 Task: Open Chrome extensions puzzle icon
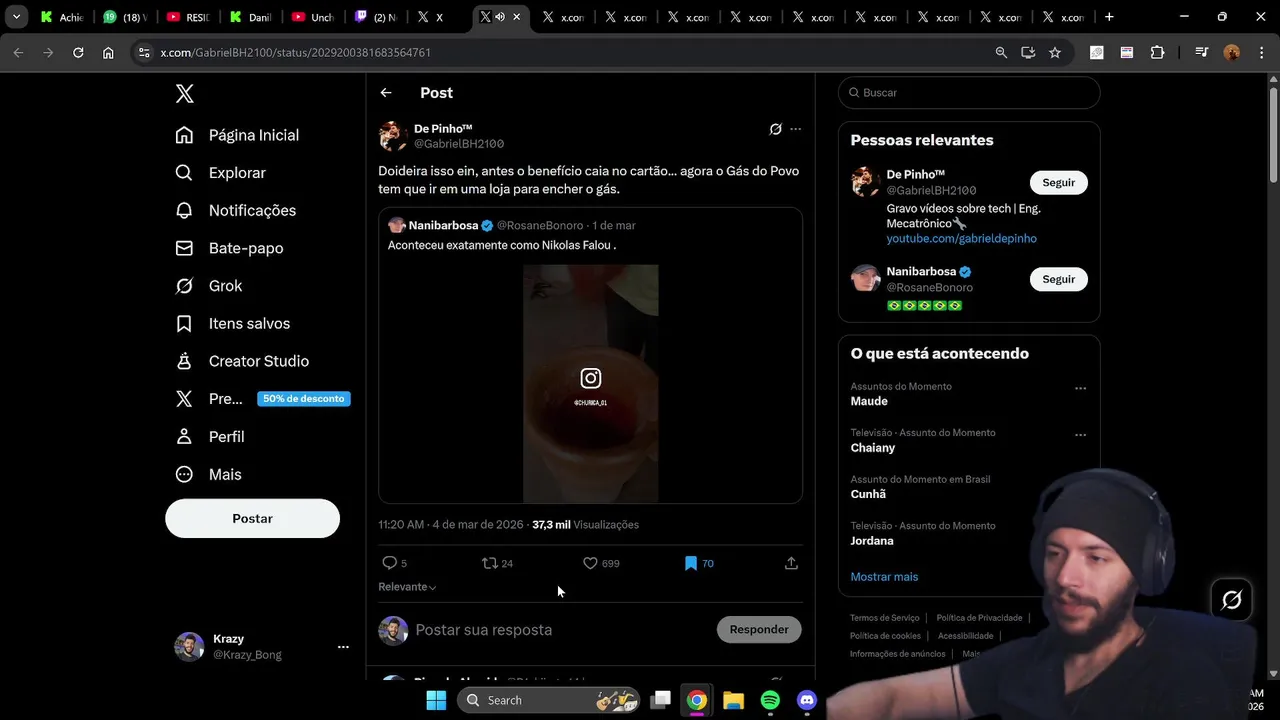coord(1158,53)
